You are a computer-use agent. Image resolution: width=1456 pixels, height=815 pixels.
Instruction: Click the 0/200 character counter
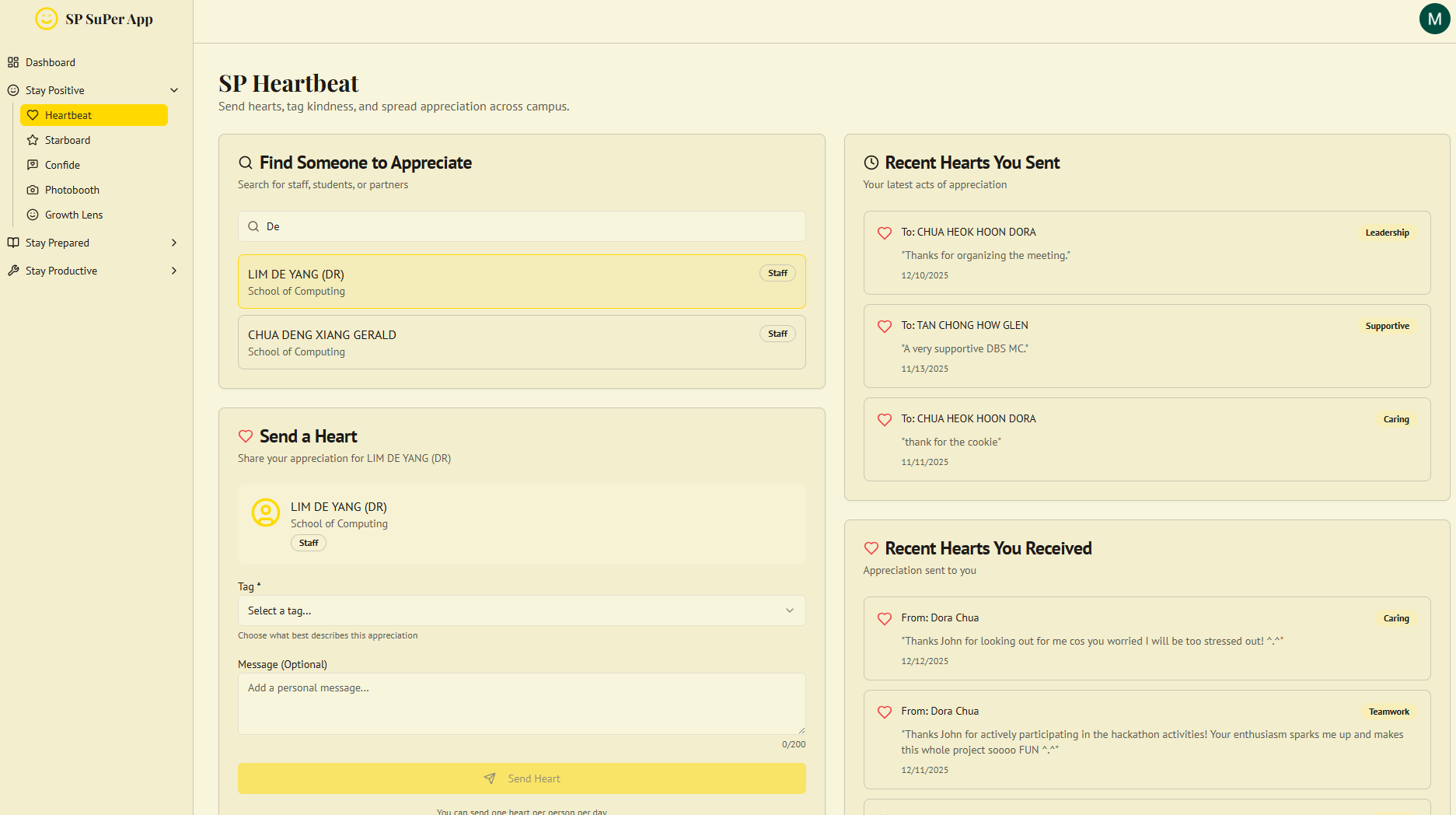(794, 744)
